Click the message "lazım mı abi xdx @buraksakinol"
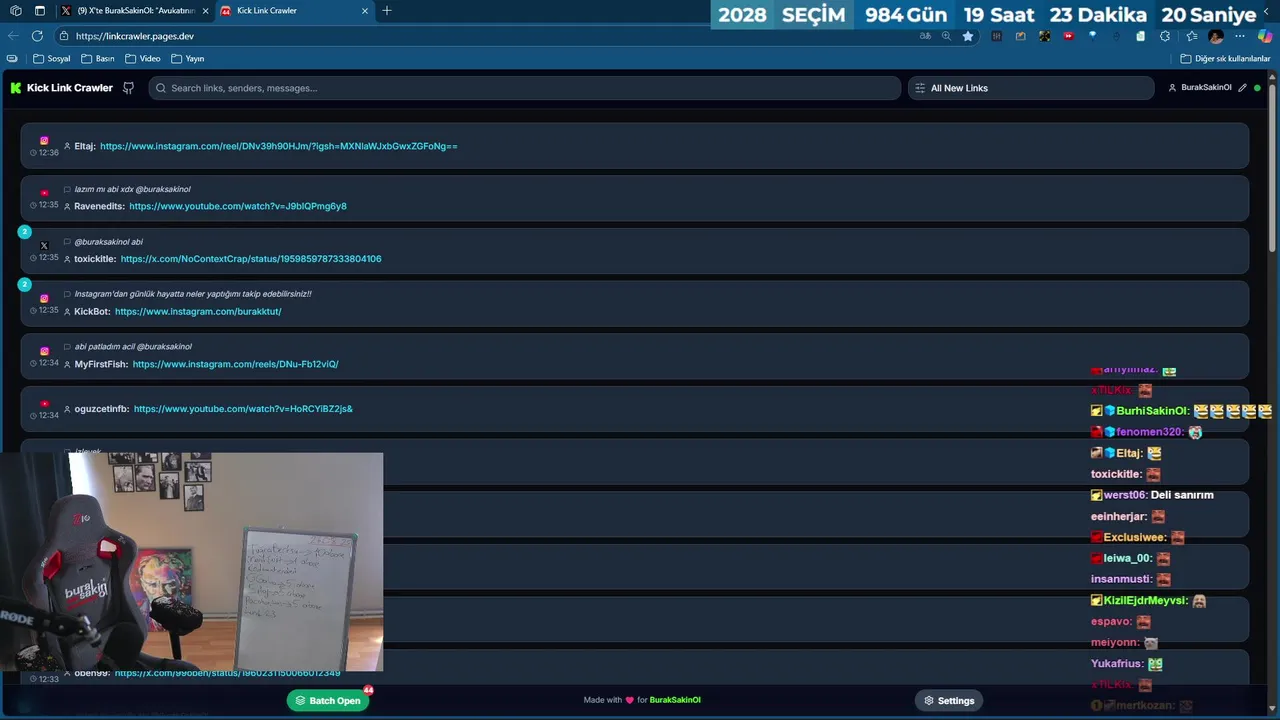This screenshot has width=1280, height=720. 132,189
